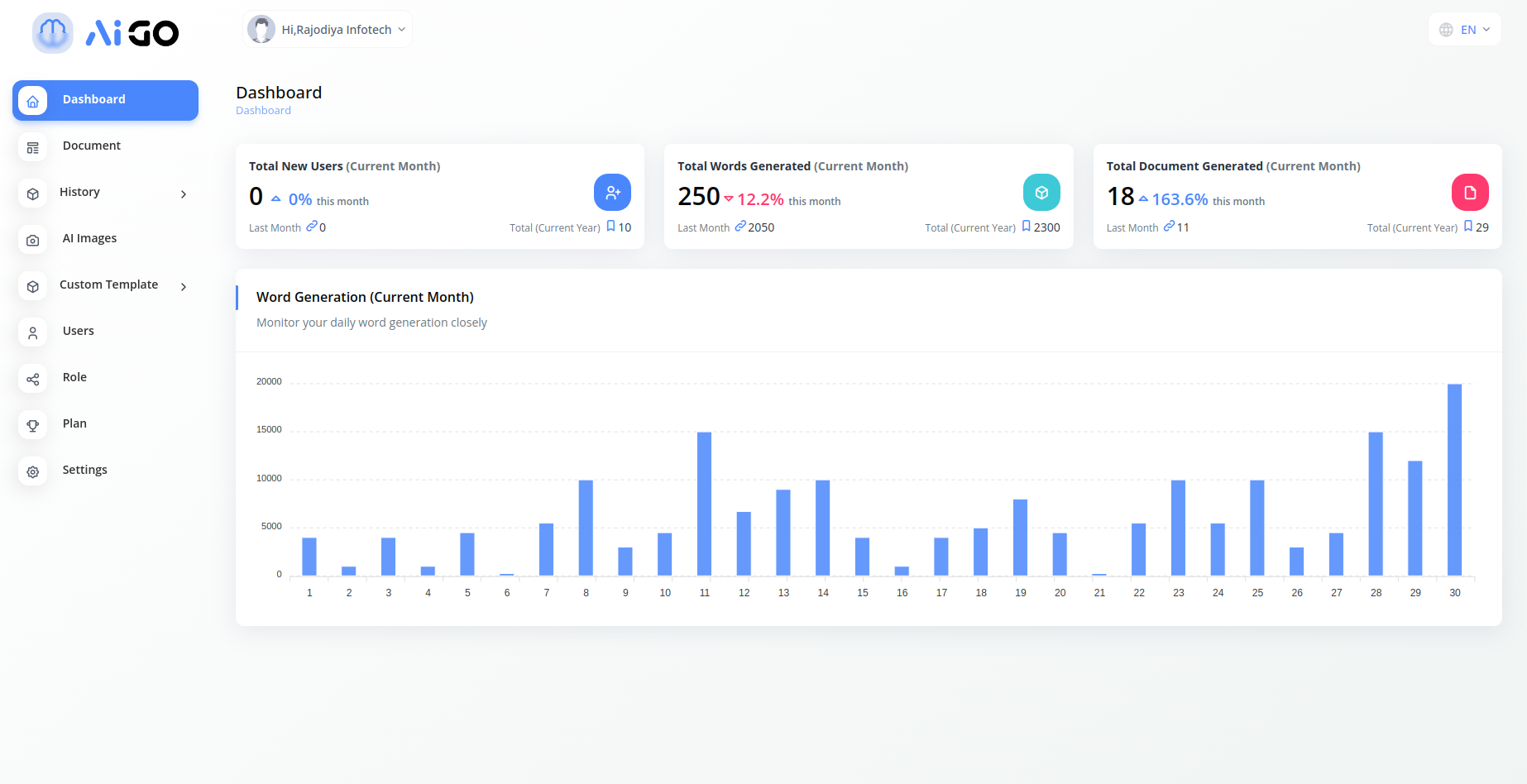Open the Document menu item
1527x784 pixels.
click(x=91, y=146)
